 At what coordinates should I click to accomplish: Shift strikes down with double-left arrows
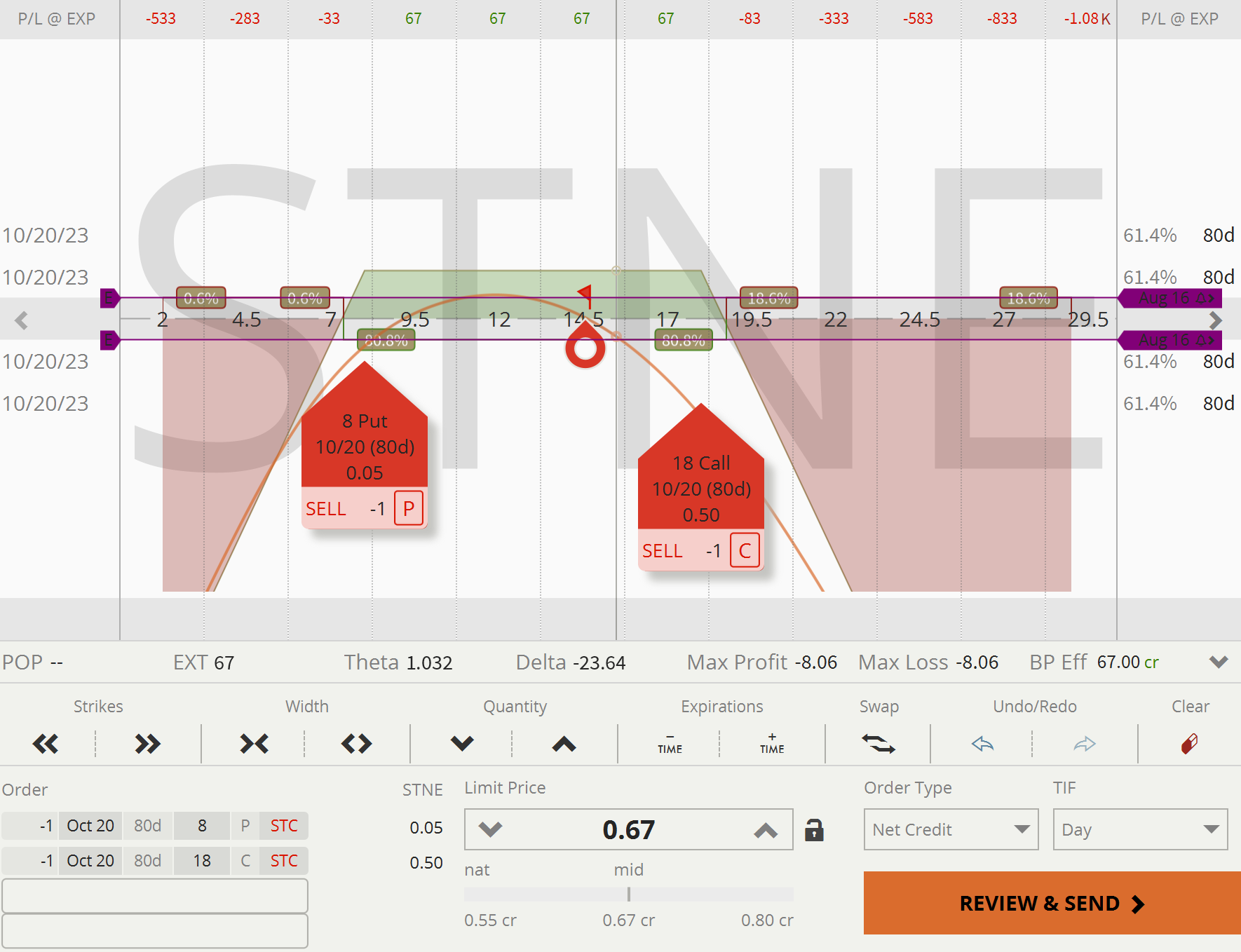click(x=46, y=744)
